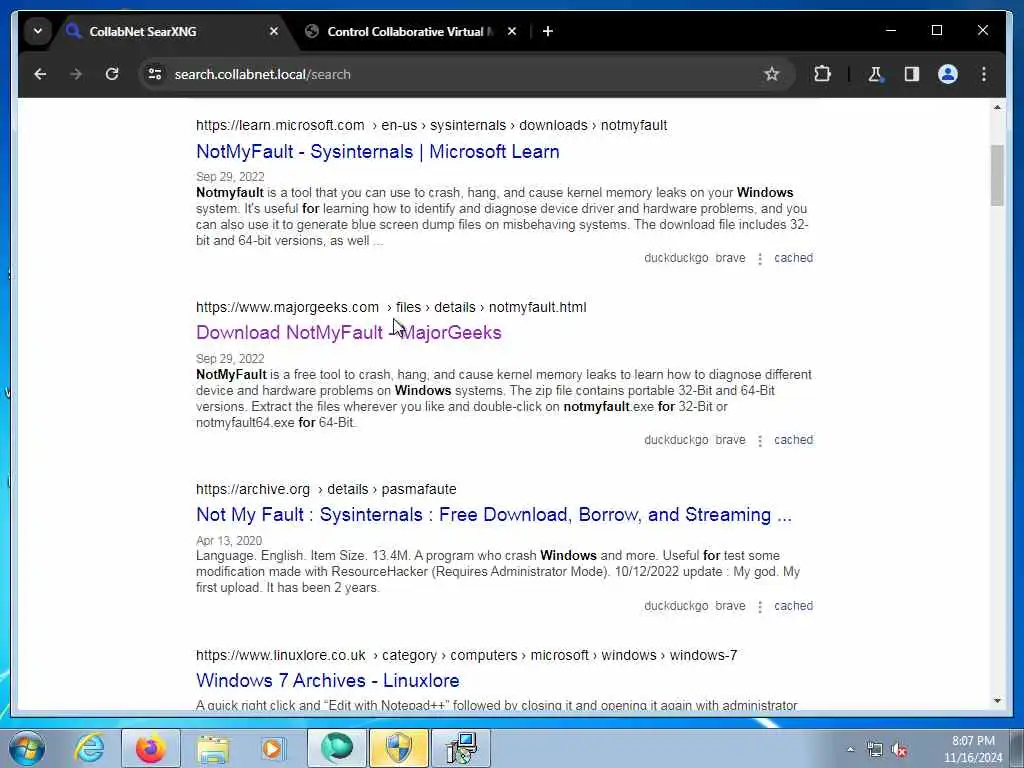Open a new browser tab

pos(548,31)
